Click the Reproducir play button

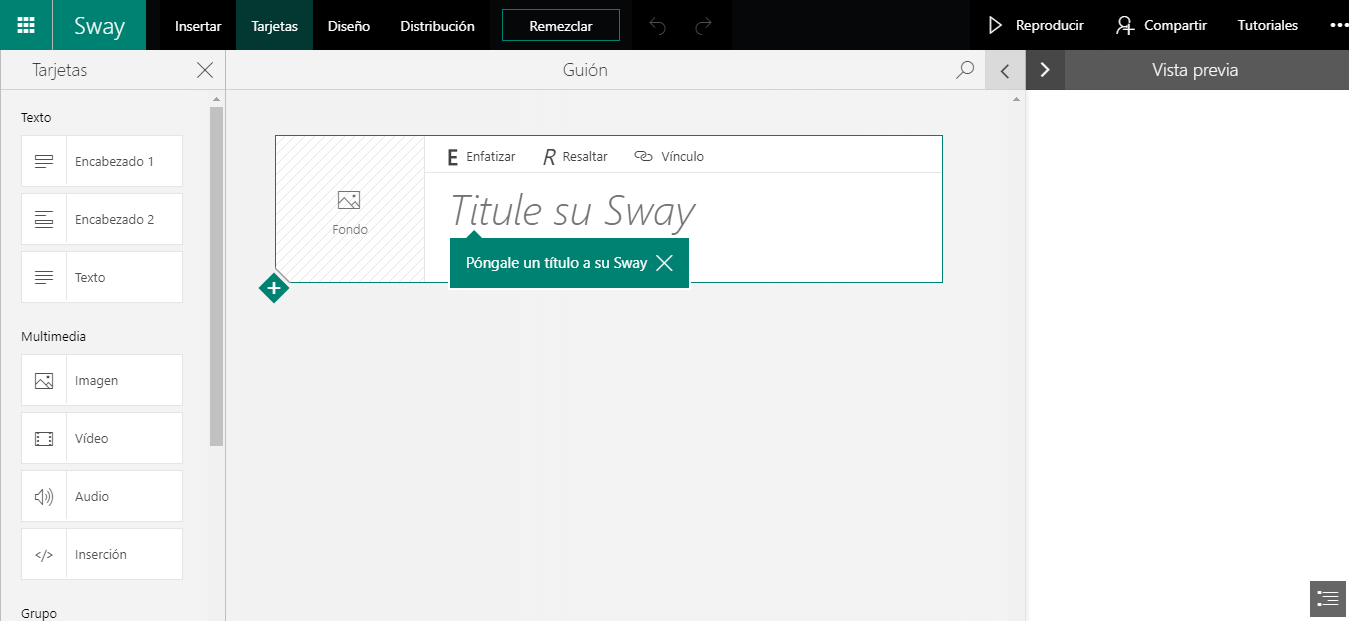click(1036, 26)
